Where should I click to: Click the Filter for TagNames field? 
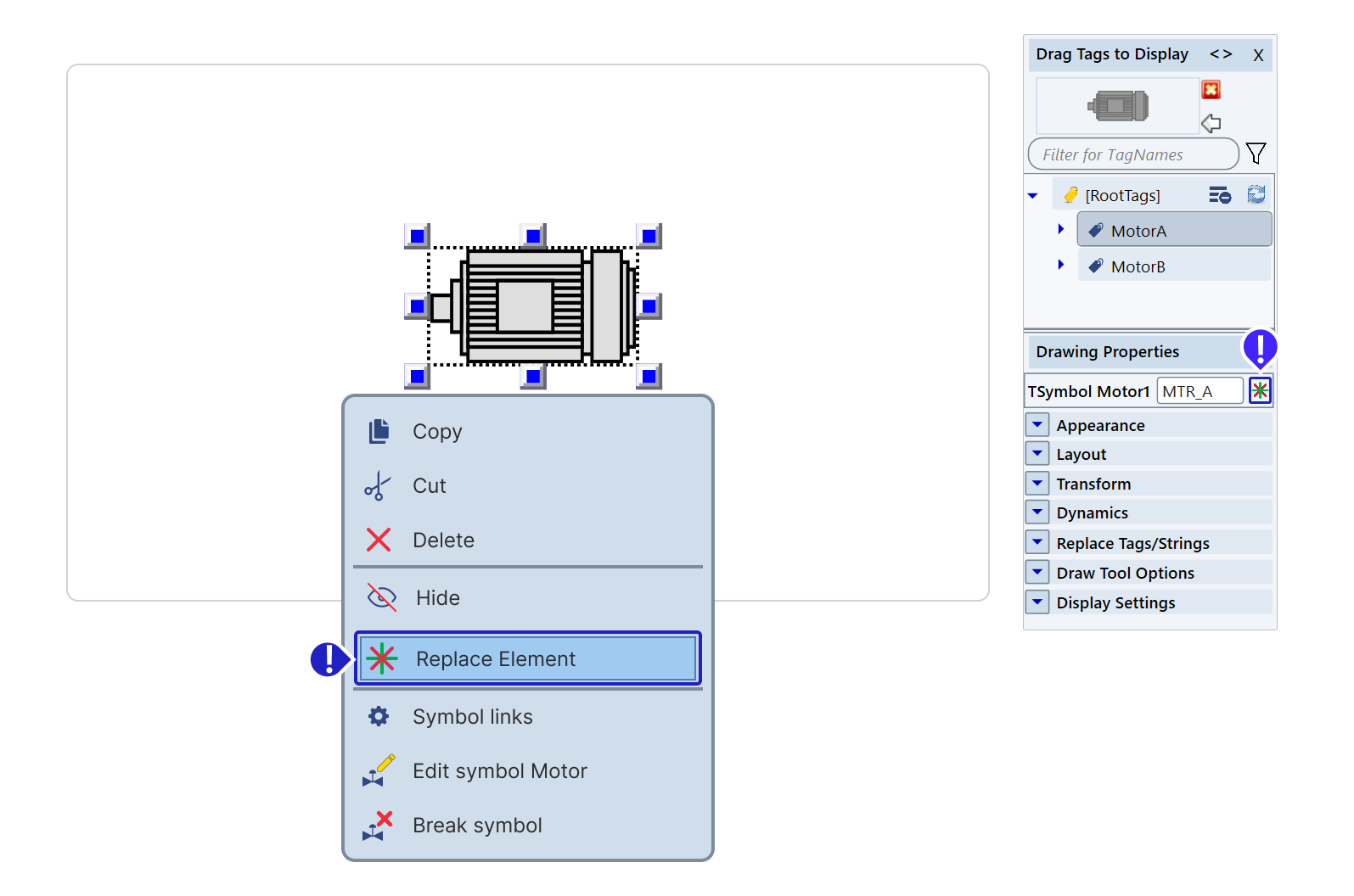pos(1132,154)
